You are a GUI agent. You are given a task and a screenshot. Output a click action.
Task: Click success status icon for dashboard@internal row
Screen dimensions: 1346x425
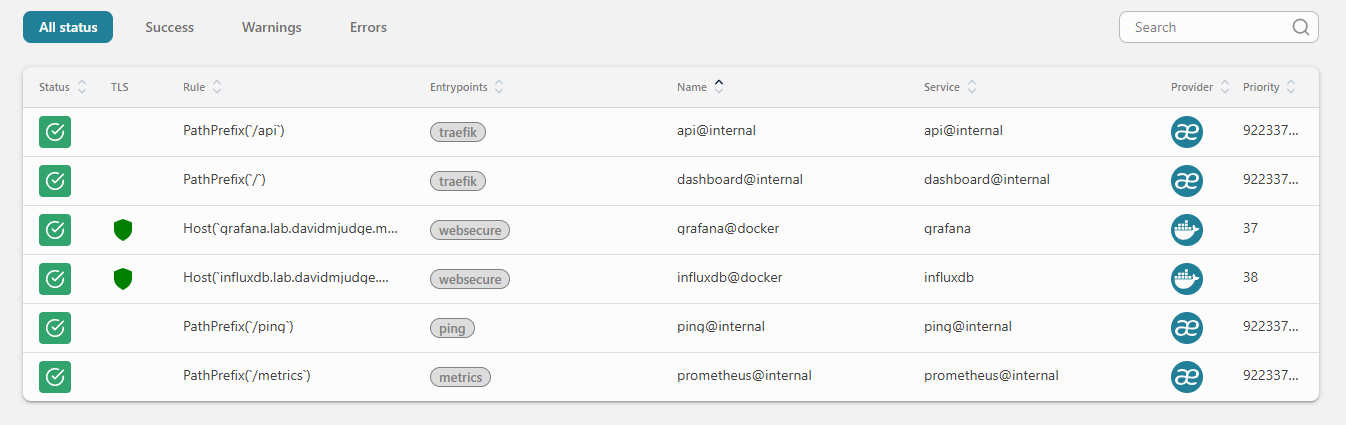click(55, 181)
